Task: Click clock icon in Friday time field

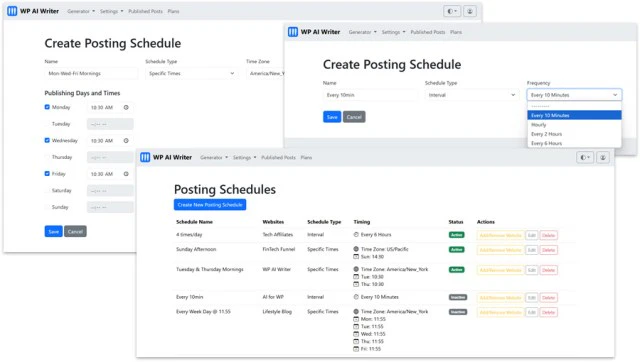Action: pos(126,174)
